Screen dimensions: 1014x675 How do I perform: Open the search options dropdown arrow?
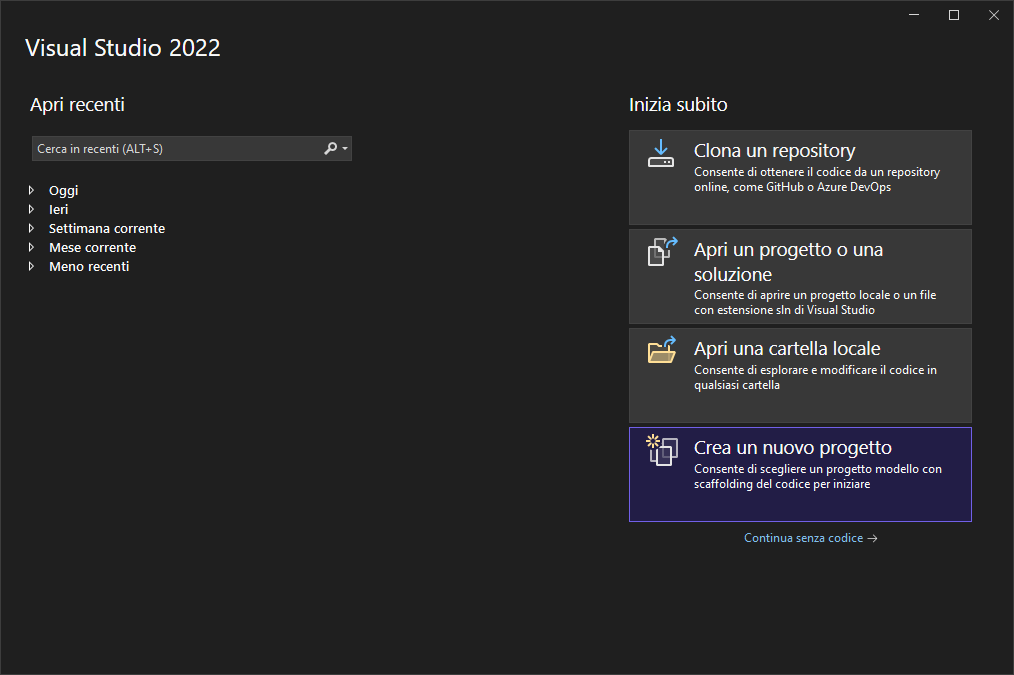coord(345,149)
